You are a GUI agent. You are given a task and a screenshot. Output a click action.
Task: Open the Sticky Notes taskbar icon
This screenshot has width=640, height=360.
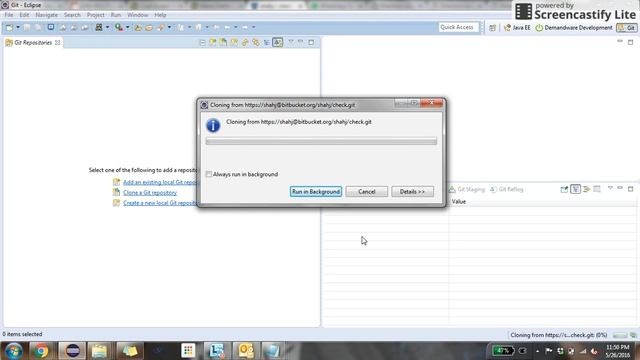[x=130, y=351]
